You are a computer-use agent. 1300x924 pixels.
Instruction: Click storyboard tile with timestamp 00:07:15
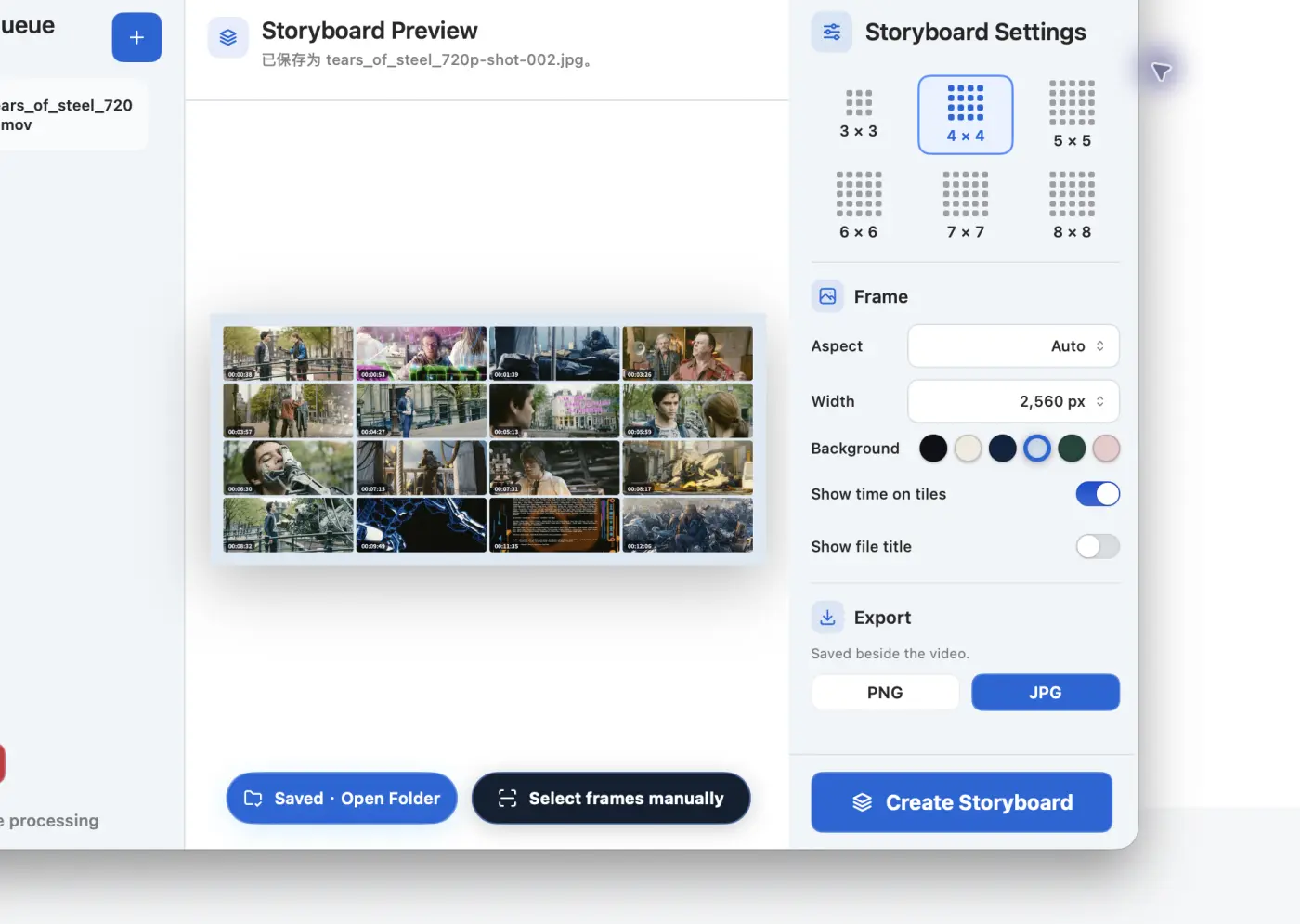pos(422,468)
